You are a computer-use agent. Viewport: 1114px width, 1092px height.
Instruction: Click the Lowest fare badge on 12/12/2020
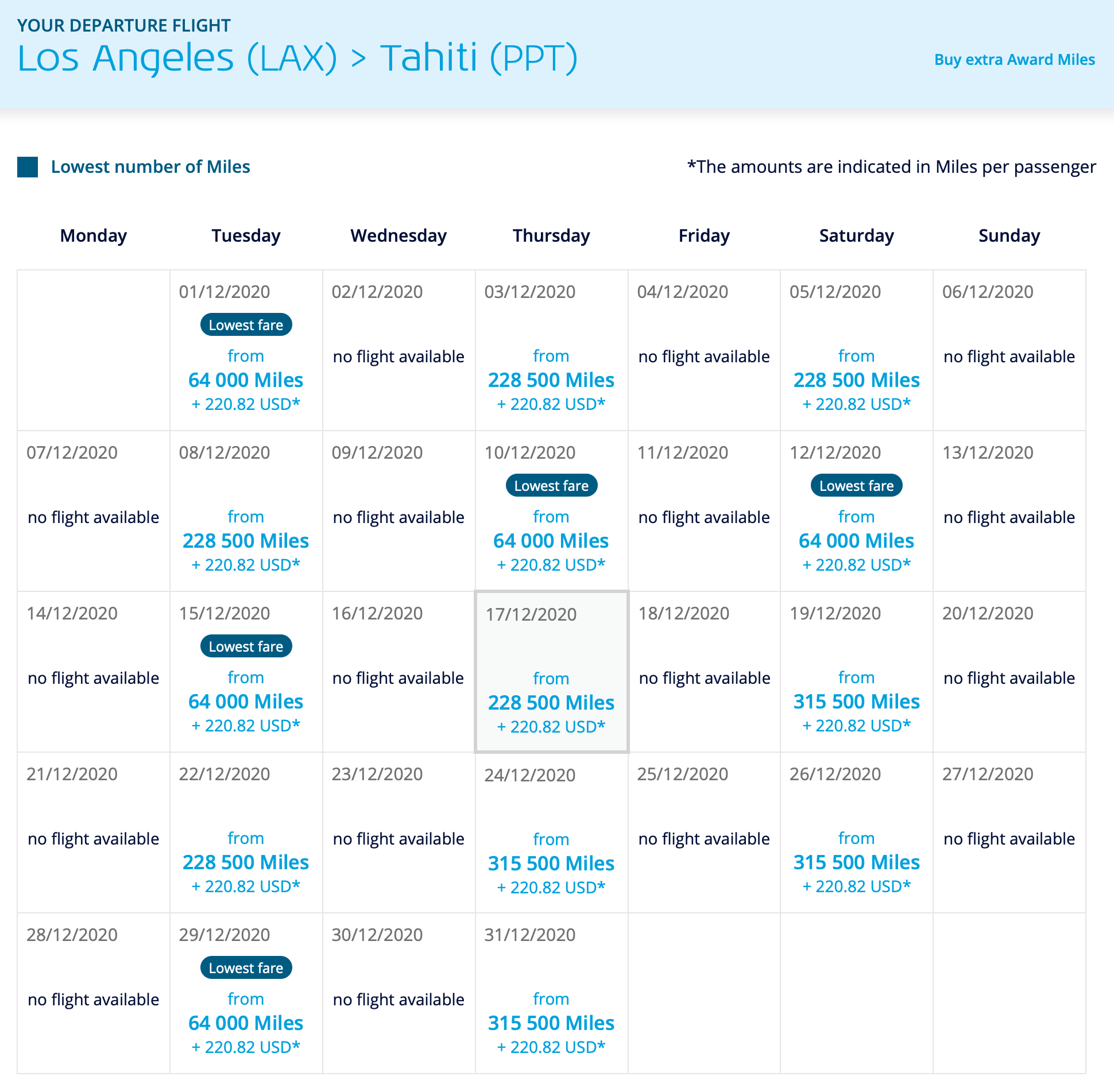click(856, 485)
